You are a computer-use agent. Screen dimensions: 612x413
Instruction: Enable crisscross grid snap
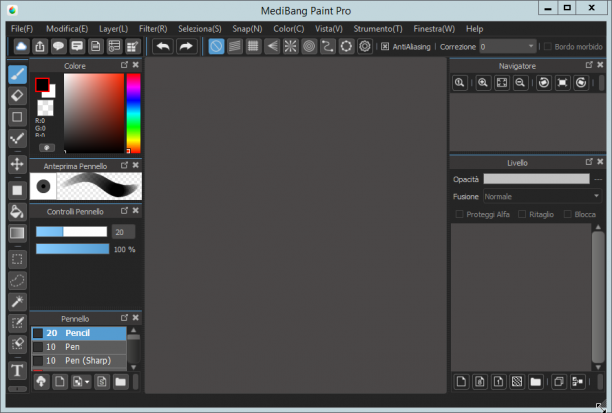tap(253, 46)
